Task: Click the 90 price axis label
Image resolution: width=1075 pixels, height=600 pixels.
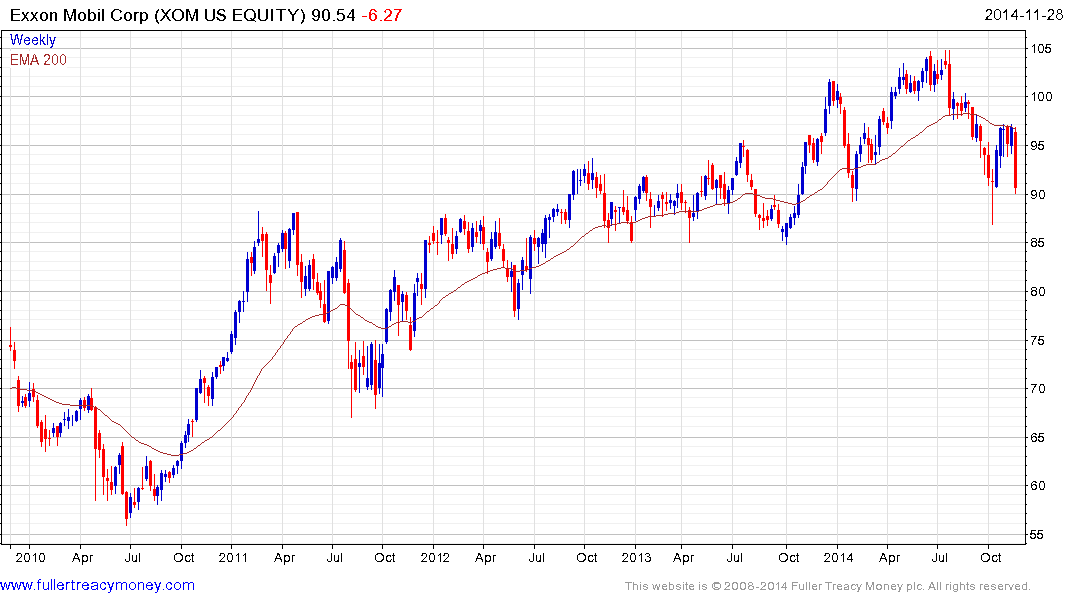Action: tap(1038, 195)
